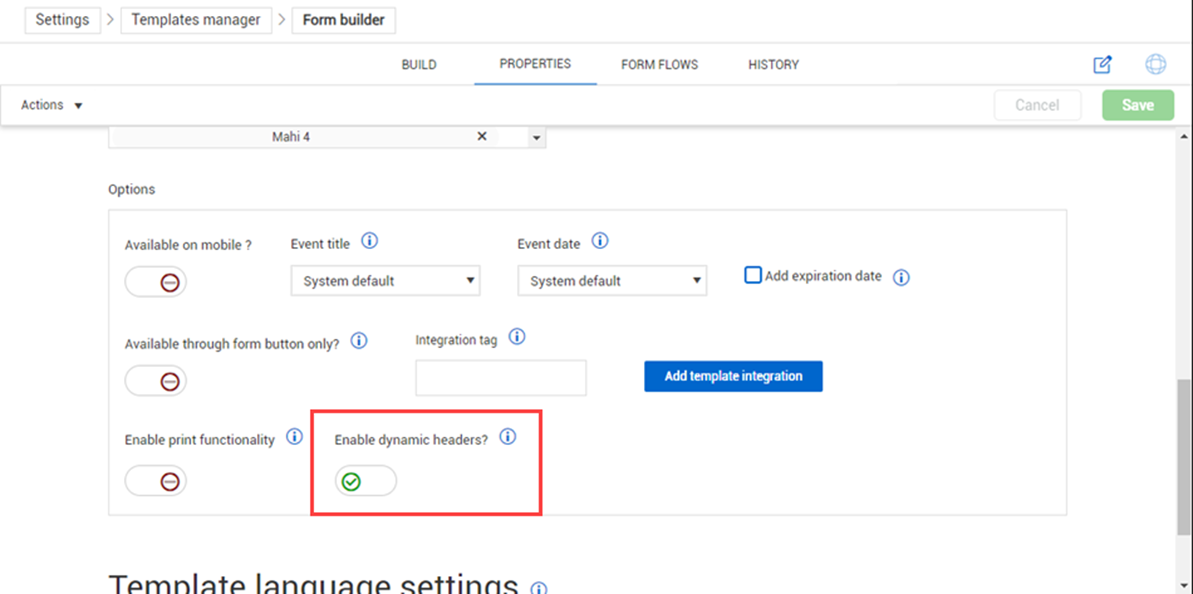Screen dimensions: 1193x594
Task: Click the edit pencil icon at top right
Action: [x=1102, y=65]
